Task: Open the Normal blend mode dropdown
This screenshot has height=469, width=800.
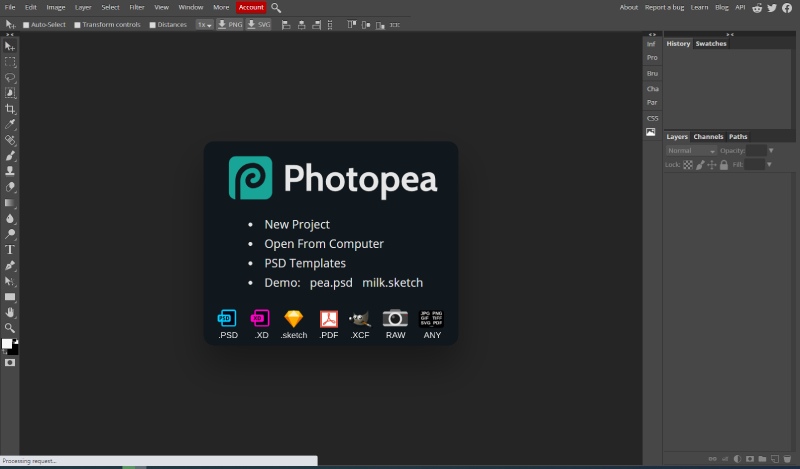Action: tap(691, 151)
